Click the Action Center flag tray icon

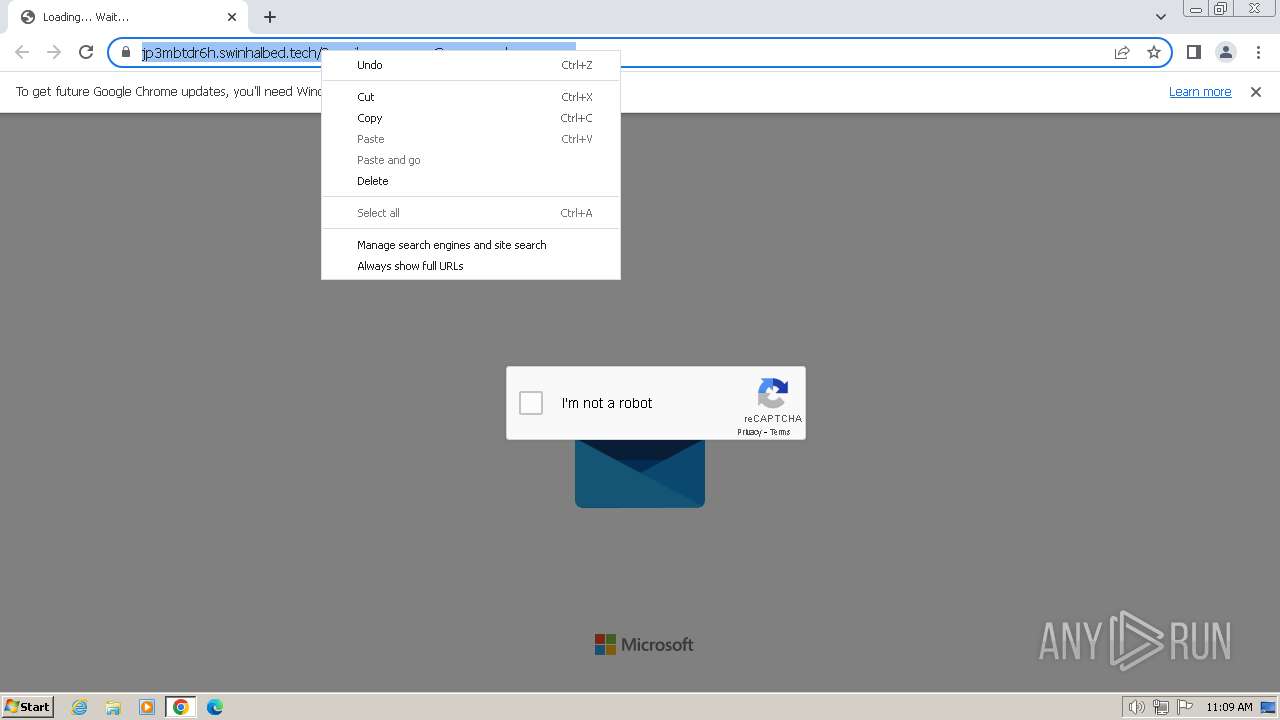(1185, 707)
